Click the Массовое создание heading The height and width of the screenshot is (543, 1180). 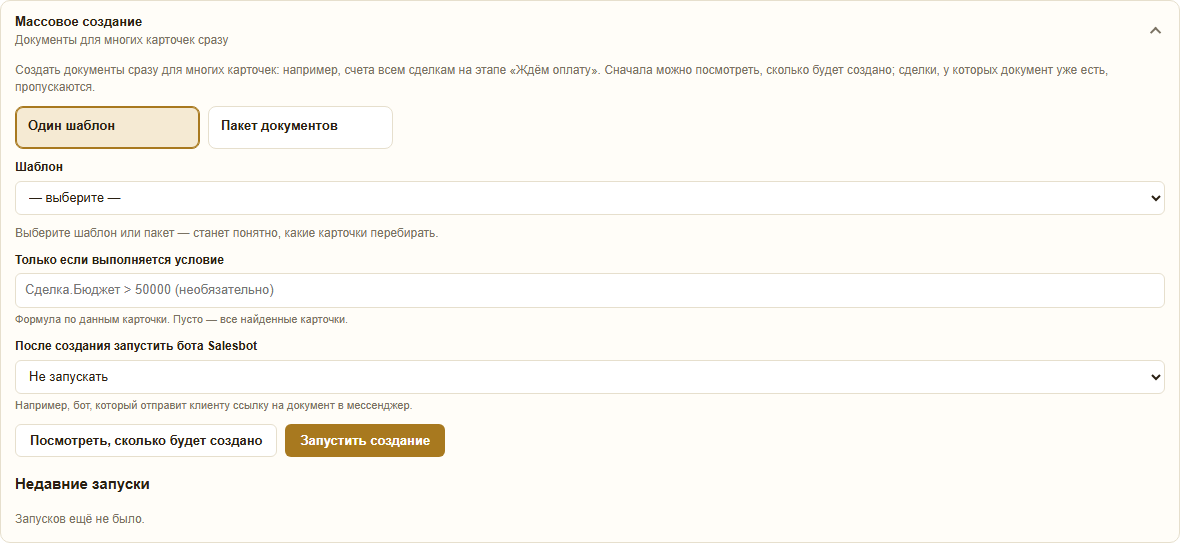(x=78, y=22)
